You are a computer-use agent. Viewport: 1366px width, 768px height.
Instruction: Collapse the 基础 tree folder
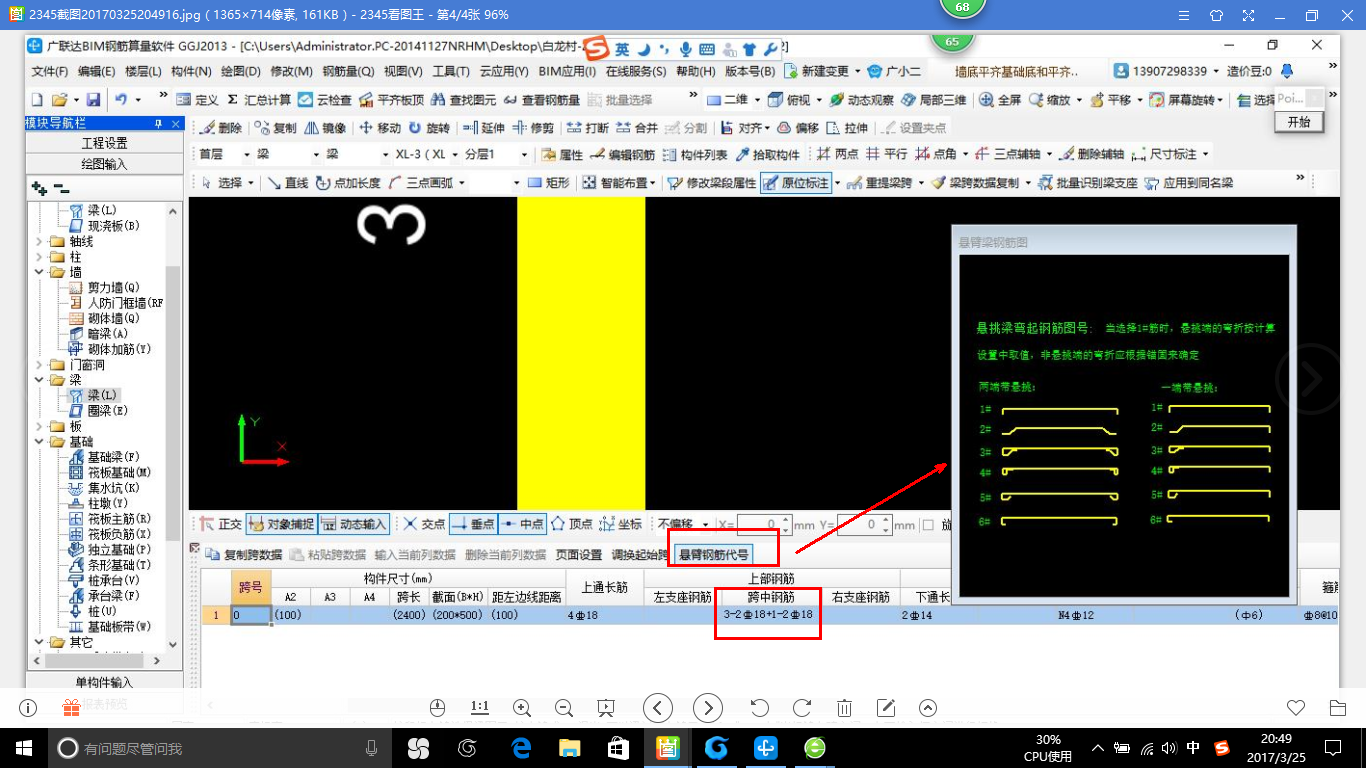[41, 442]
